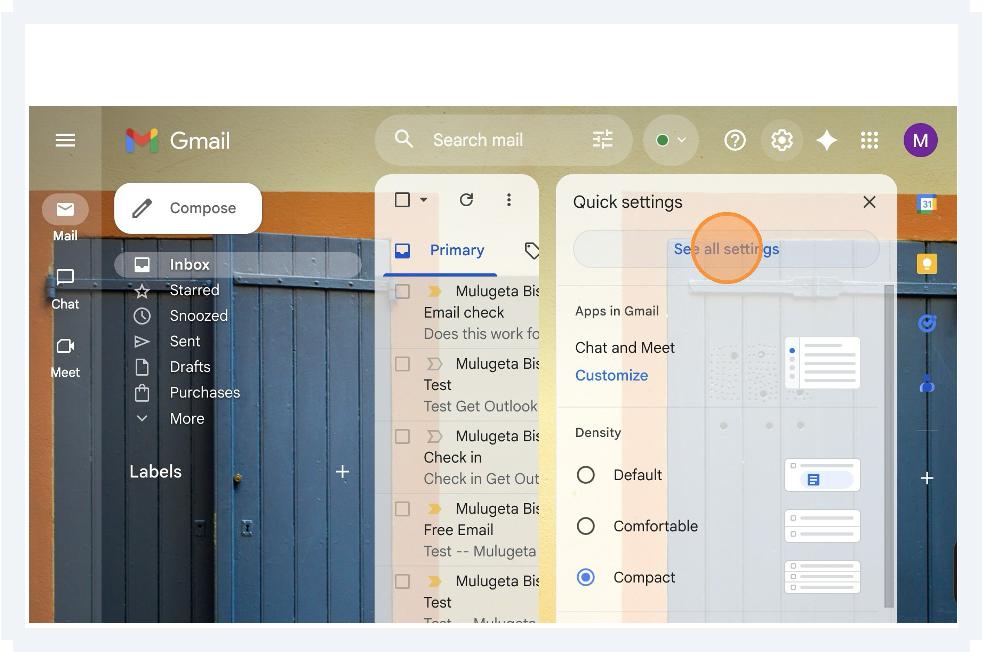Refresh the inbox message list
The image size is (982, 652).
pyautogui.click(x=466, y=199)
